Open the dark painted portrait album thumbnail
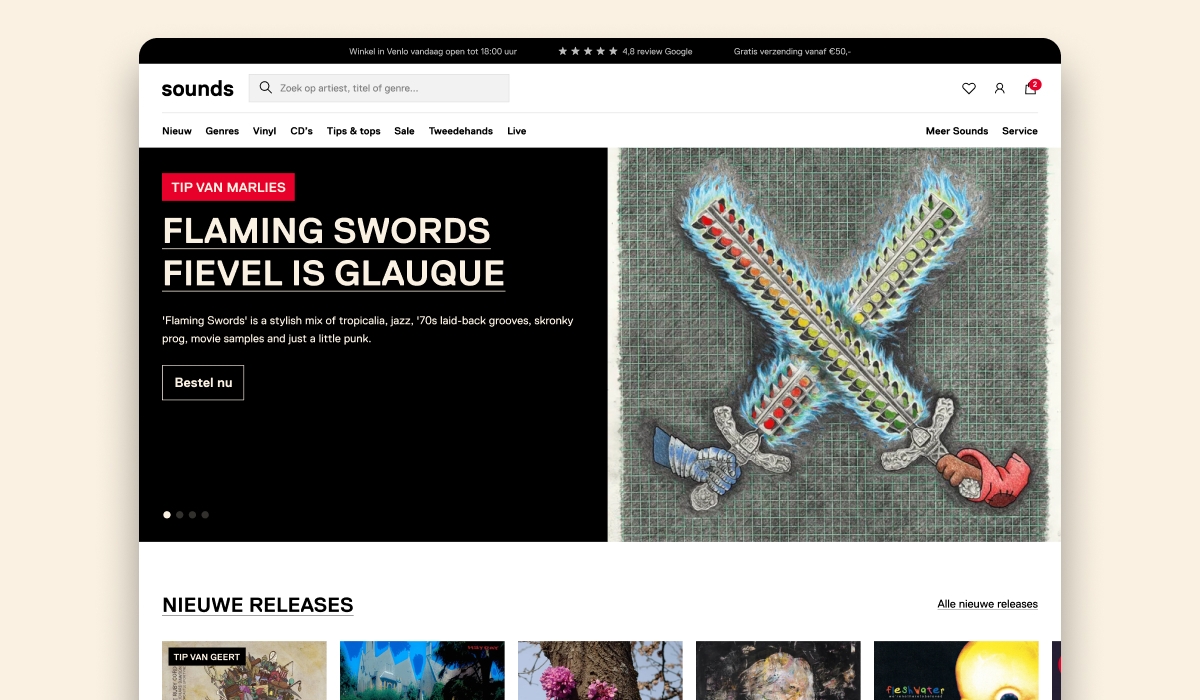 pyautogui.click(x=778, y=670)
